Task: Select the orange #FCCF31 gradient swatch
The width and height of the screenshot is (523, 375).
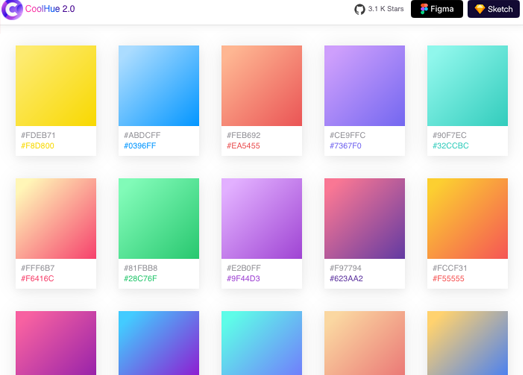Action: (468, 219)
